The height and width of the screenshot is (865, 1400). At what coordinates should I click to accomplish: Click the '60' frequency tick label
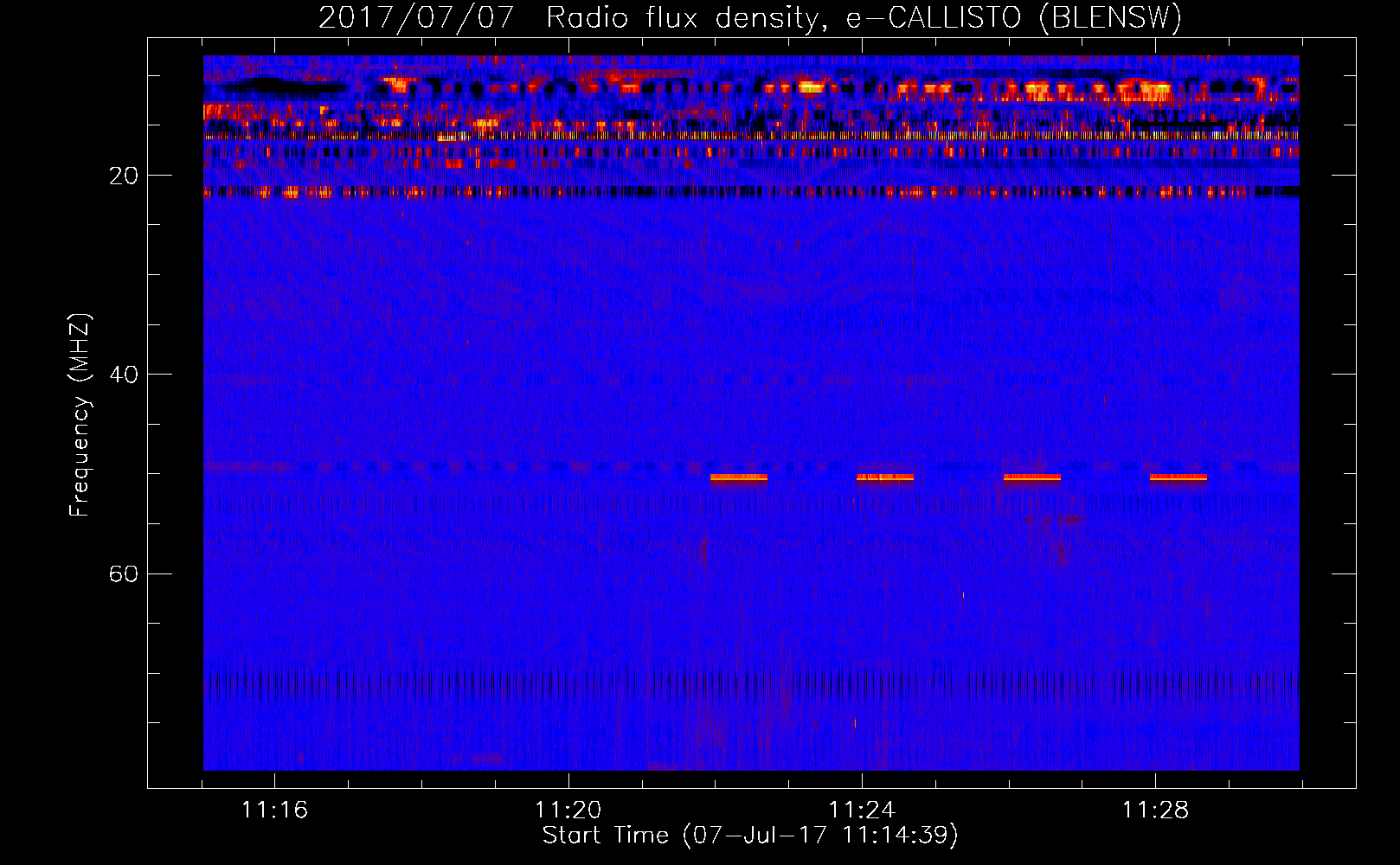[123, 573]
